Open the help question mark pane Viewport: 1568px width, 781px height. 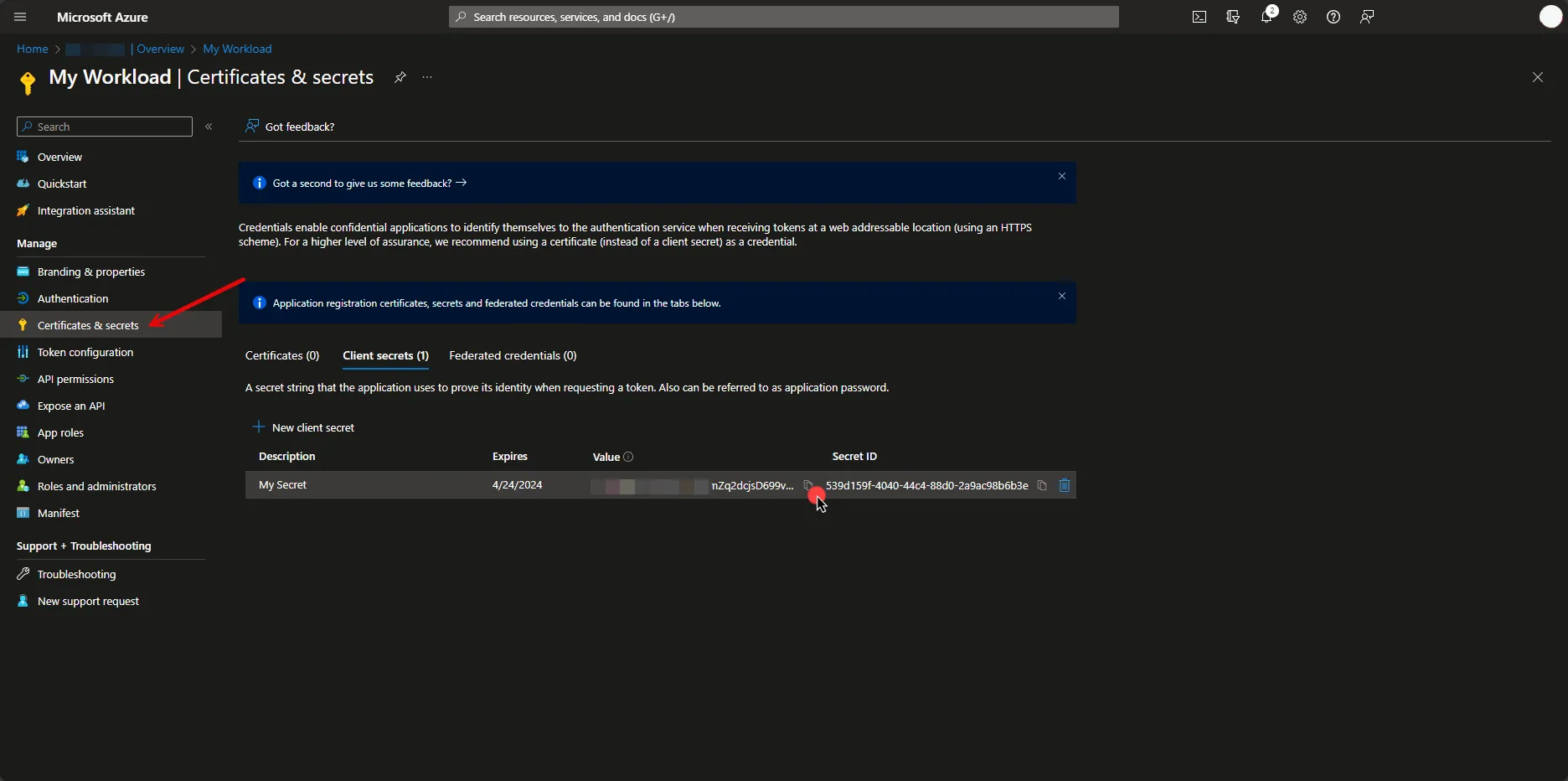coord(1333,17)
